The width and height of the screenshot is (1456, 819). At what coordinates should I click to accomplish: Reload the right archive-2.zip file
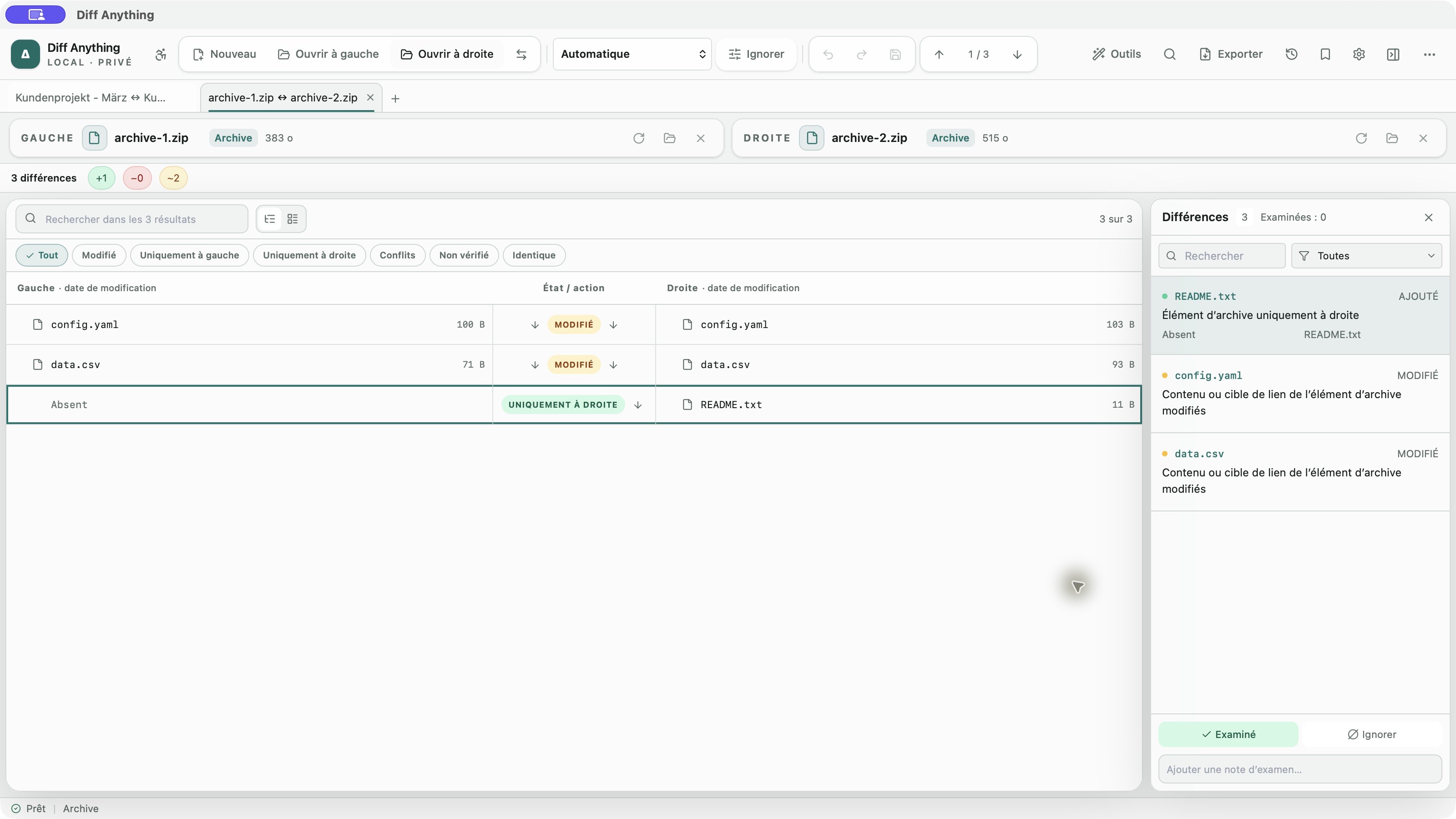(1361, 138)
